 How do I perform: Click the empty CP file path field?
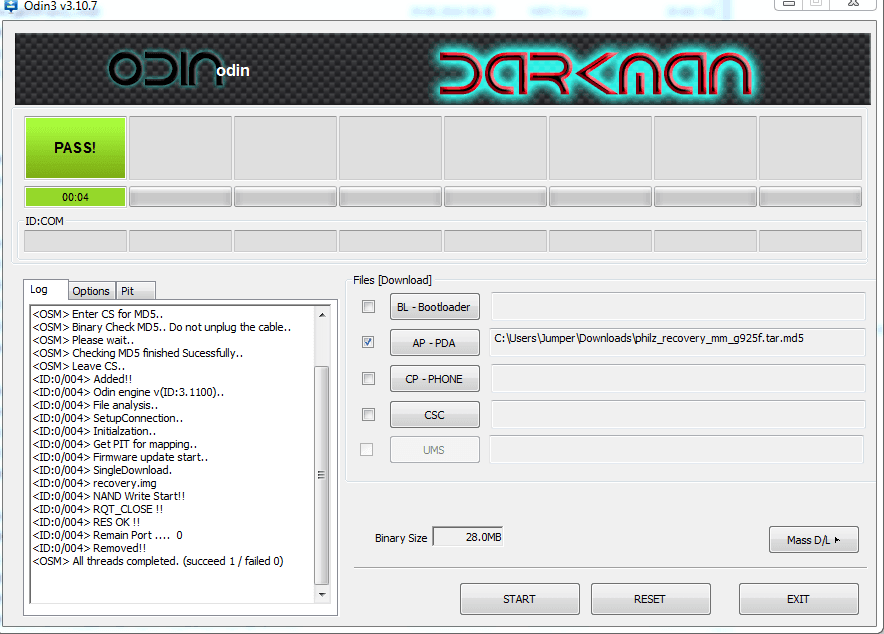[x=678, y=378]
